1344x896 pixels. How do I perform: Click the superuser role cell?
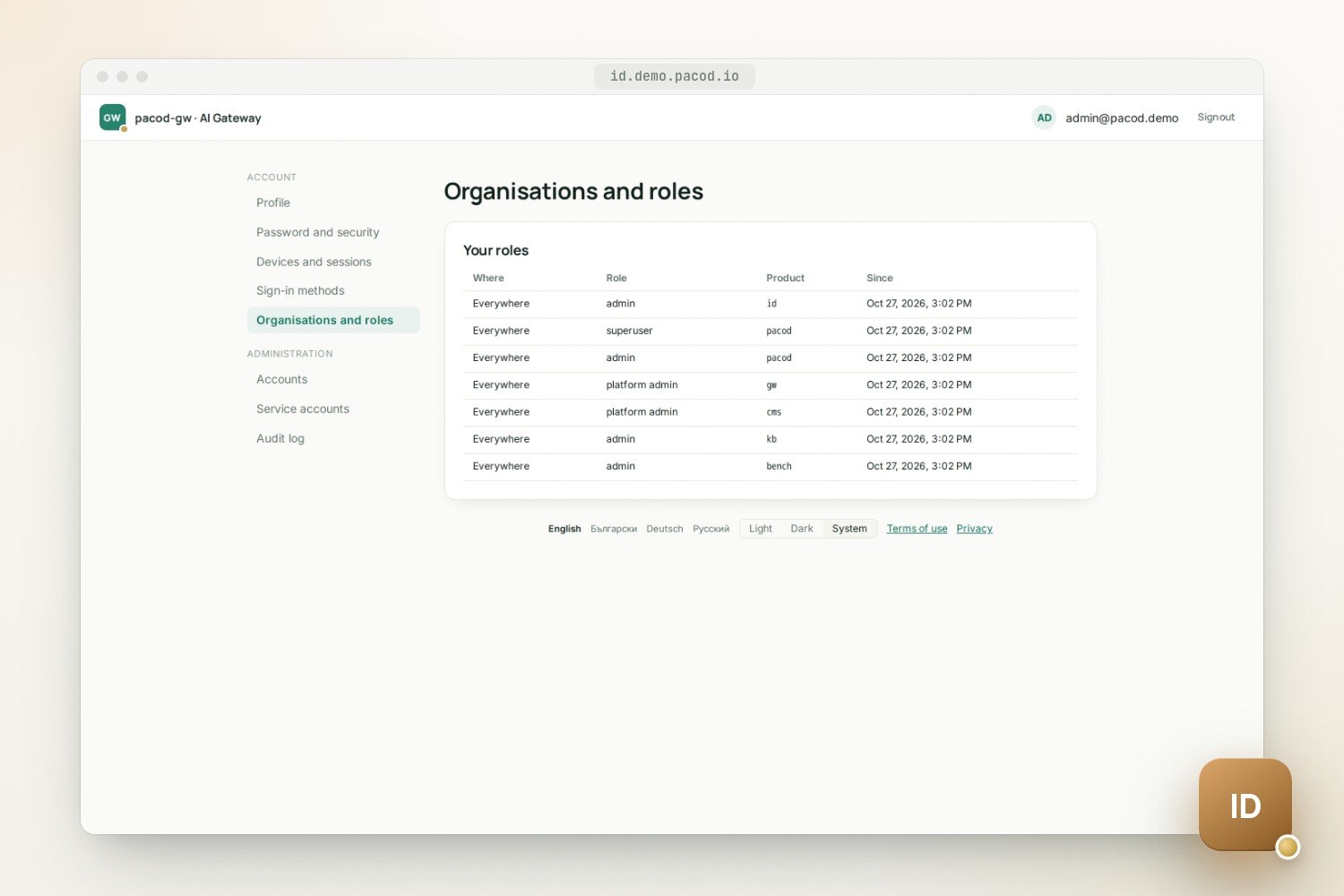pyautogui.click(x=629, y=331)
